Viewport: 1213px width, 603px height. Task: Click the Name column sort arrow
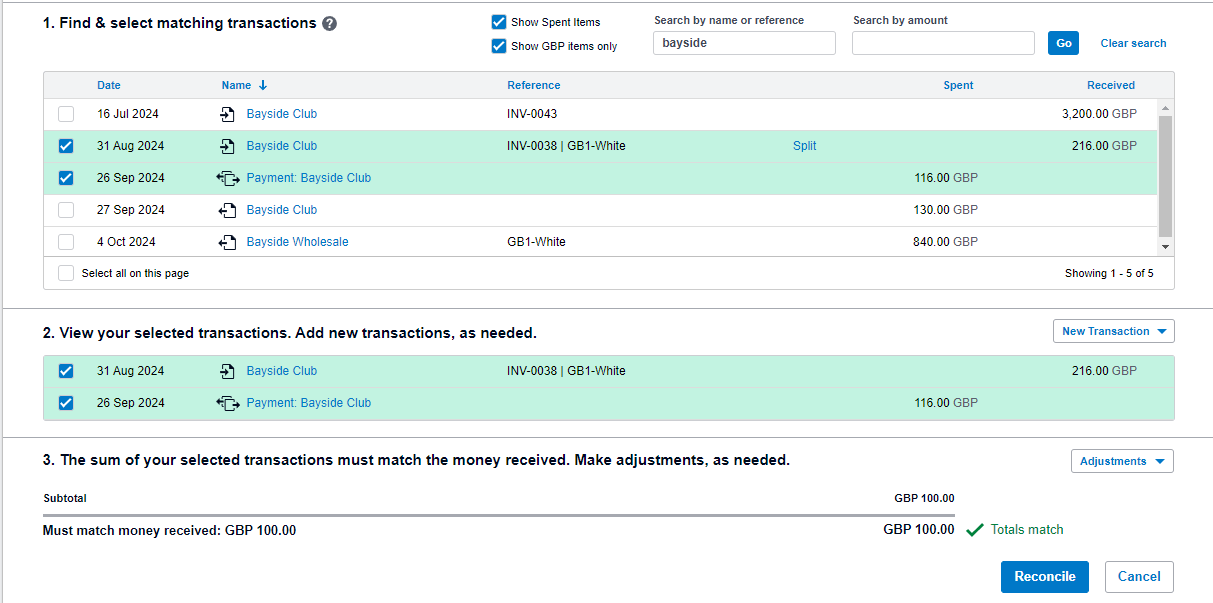(x=263, y=85)
